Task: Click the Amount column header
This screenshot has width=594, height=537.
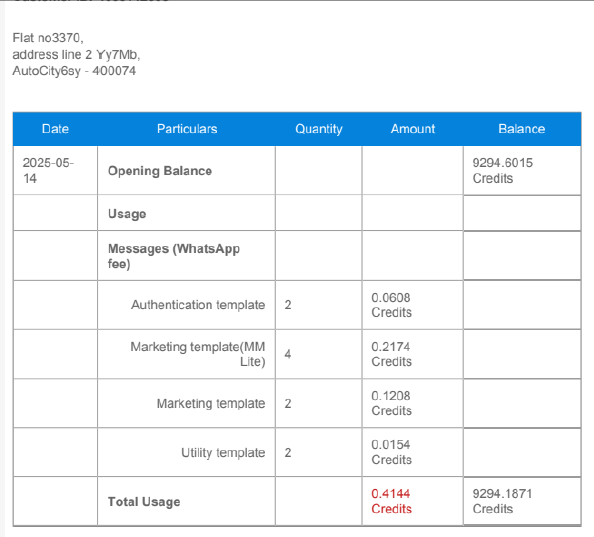Action: [x=413, y=129]
